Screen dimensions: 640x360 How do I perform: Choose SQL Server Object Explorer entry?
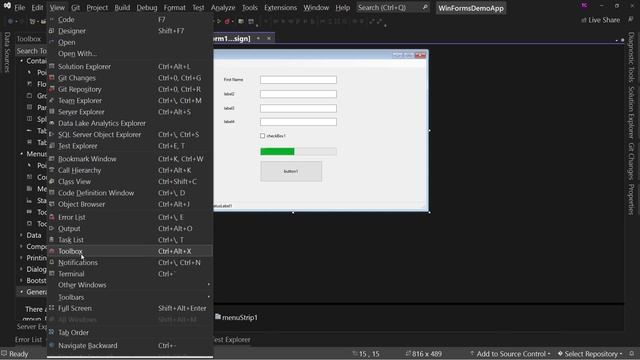coord(130,134)
